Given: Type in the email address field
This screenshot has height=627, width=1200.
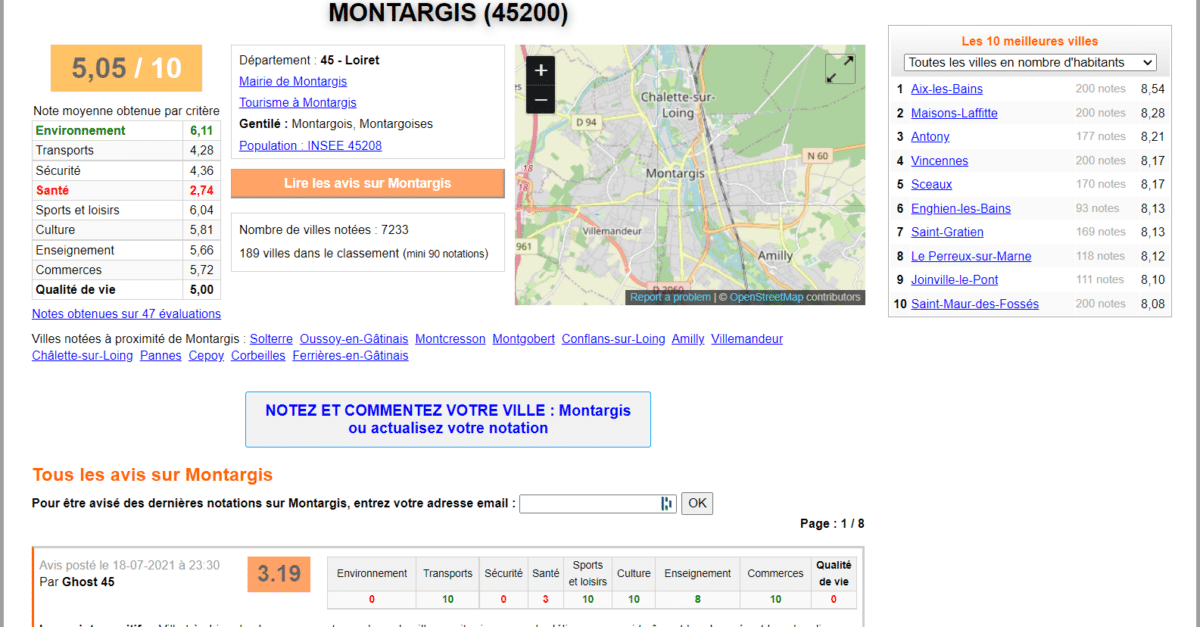Looking at the screenshot, I should (588, 503).
